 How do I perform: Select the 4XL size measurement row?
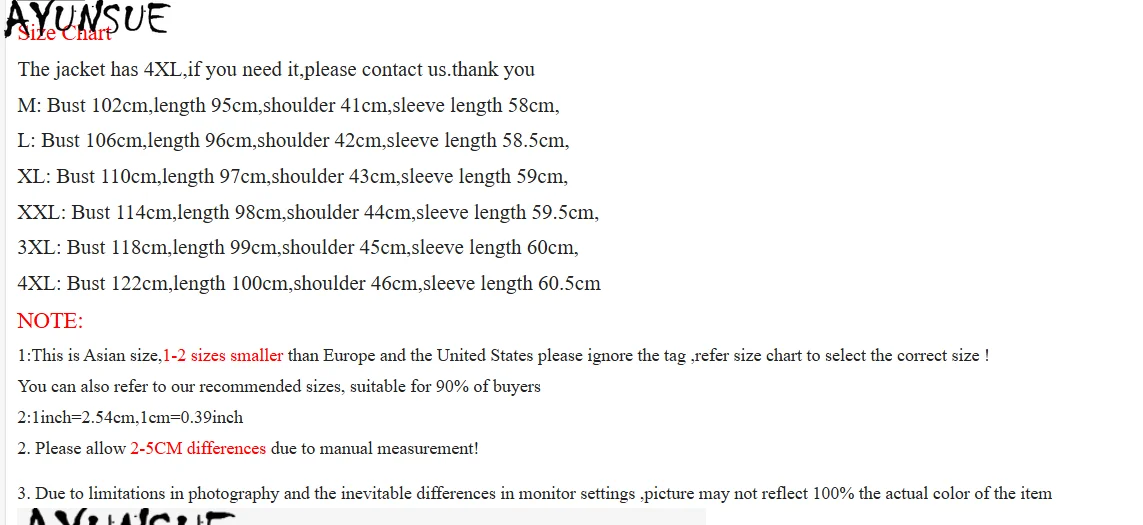(309, 283)
